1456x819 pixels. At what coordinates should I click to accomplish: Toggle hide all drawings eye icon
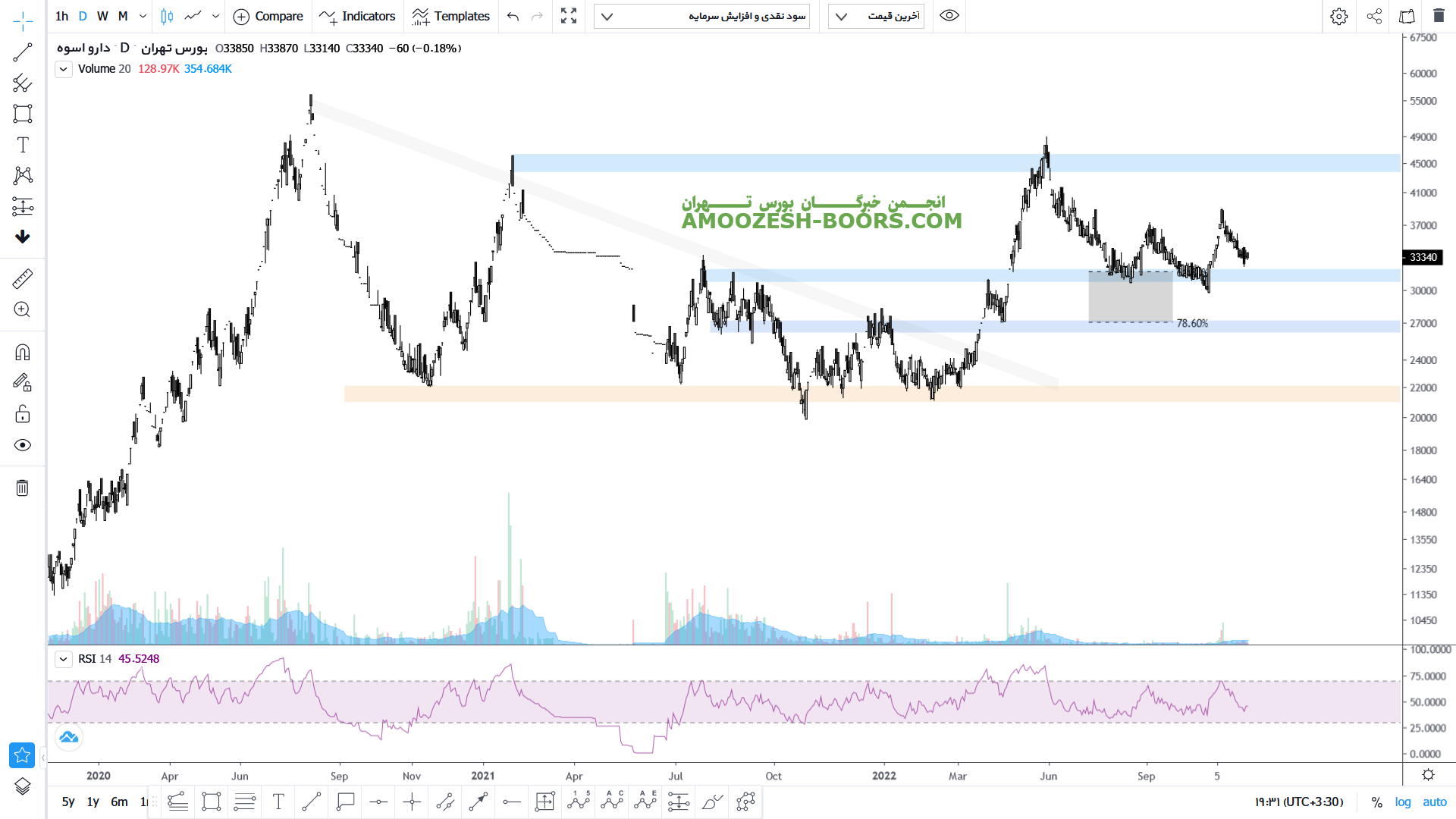point(23,445)
